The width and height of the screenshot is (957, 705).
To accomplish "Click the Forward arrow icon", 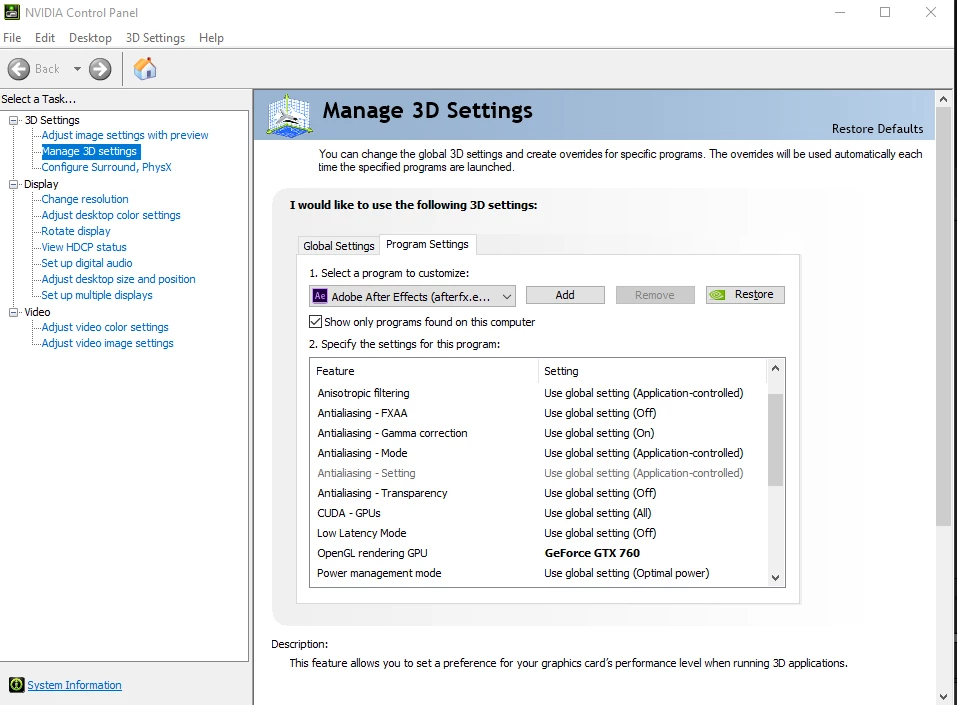I will [100, 69].
